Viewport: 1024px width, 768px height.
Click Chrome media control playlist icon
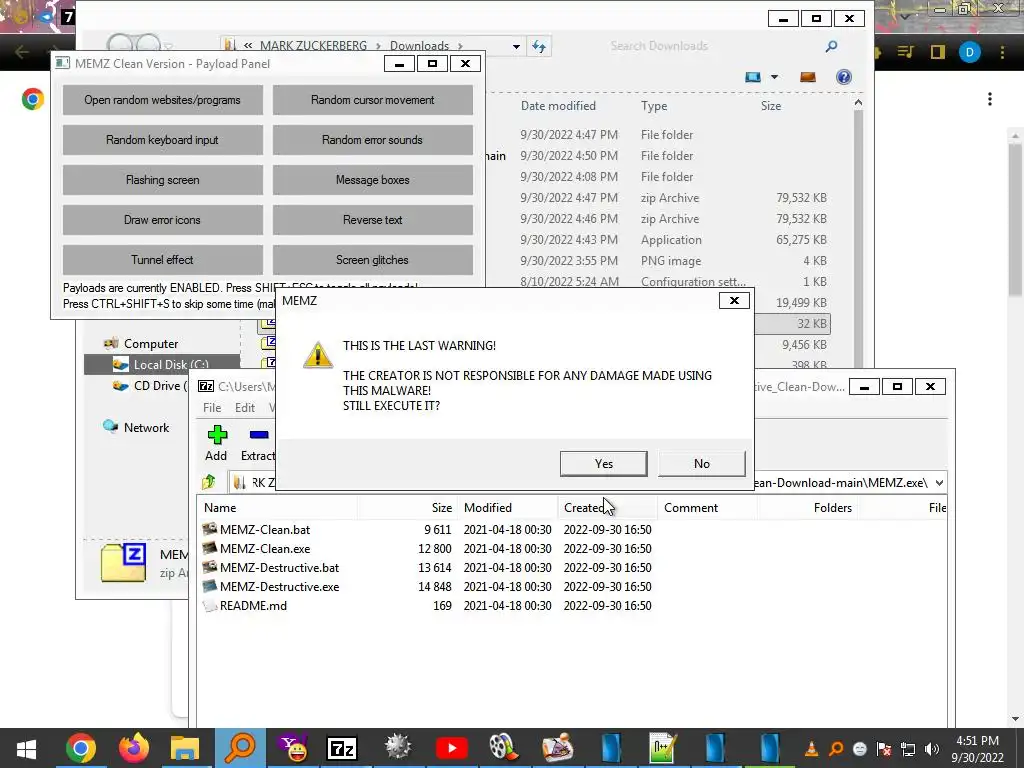(x=905, y=52)
